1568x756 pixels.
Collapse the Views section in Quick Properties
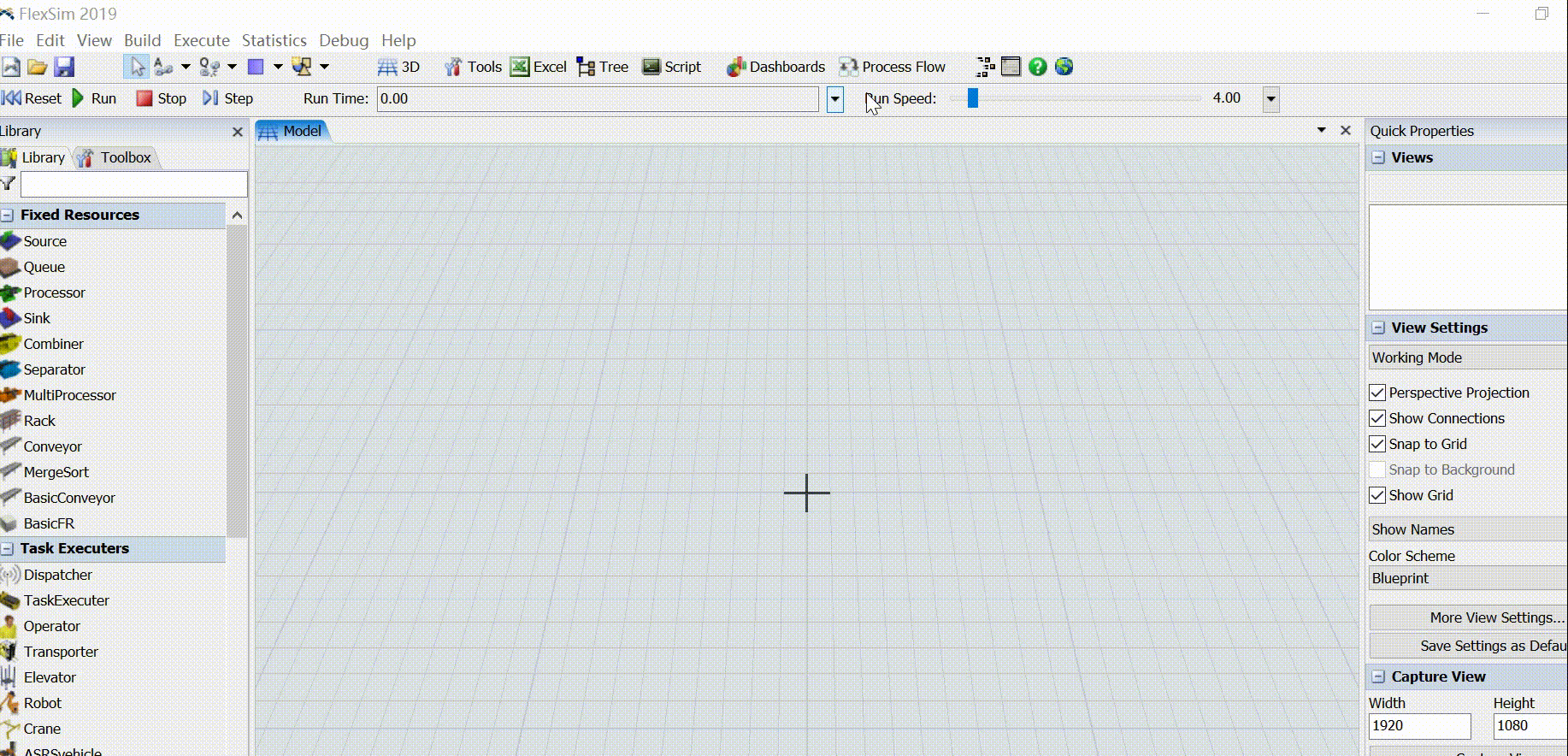tap(1378, 157)
